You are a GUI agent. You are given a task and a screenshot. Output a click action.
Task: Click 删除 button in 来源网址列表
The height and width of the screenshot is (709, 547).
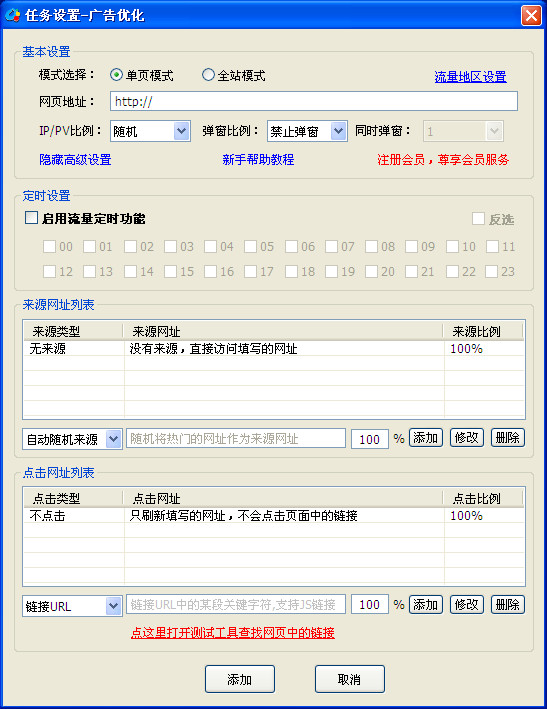pyautogui.click(x=508, y=438)
